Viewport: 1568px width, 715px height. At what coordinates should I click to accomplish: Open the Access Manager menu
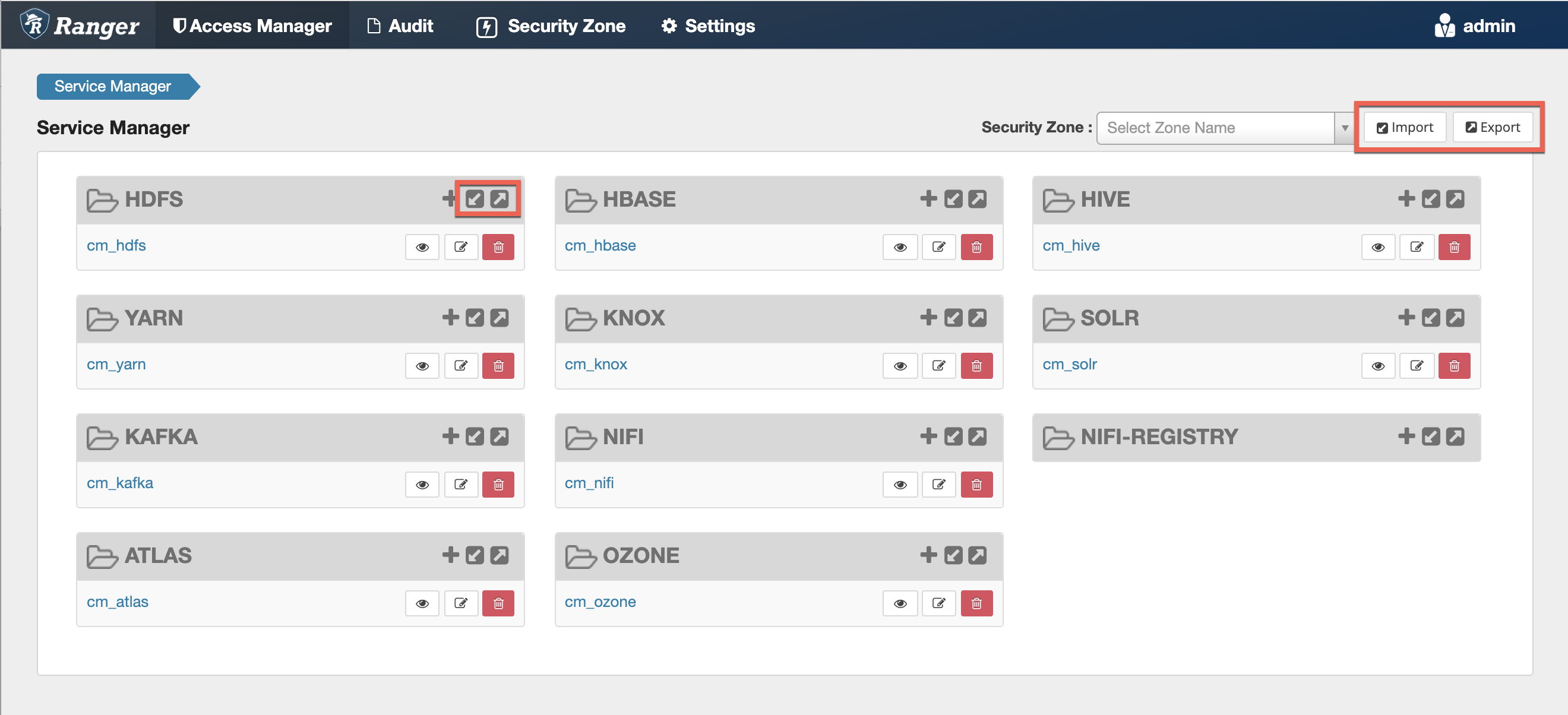click(x=252, y=26)
